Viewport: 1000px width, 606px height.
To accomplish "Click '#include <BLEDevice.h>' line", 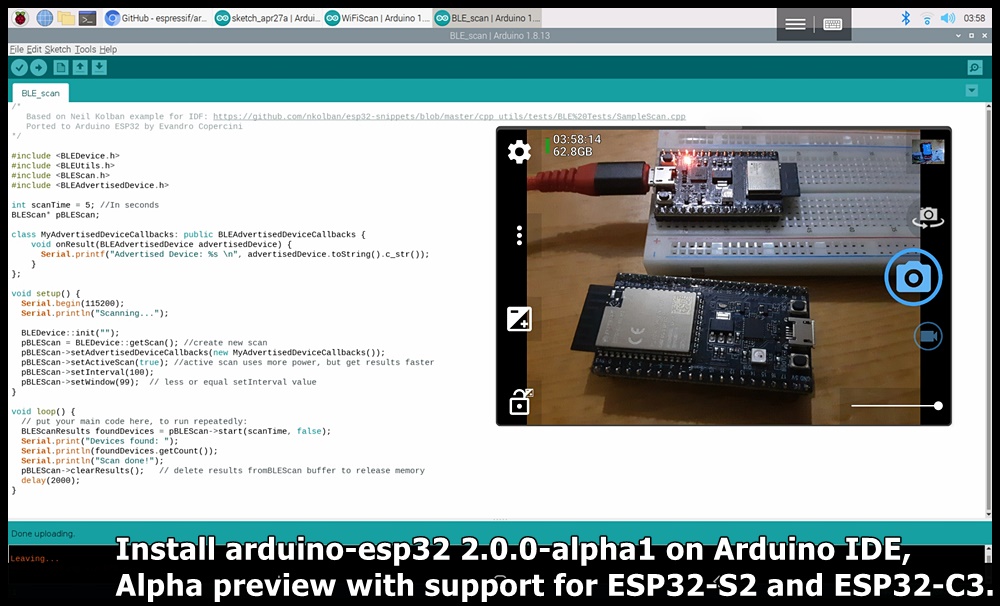I will (x=65, y=156).
